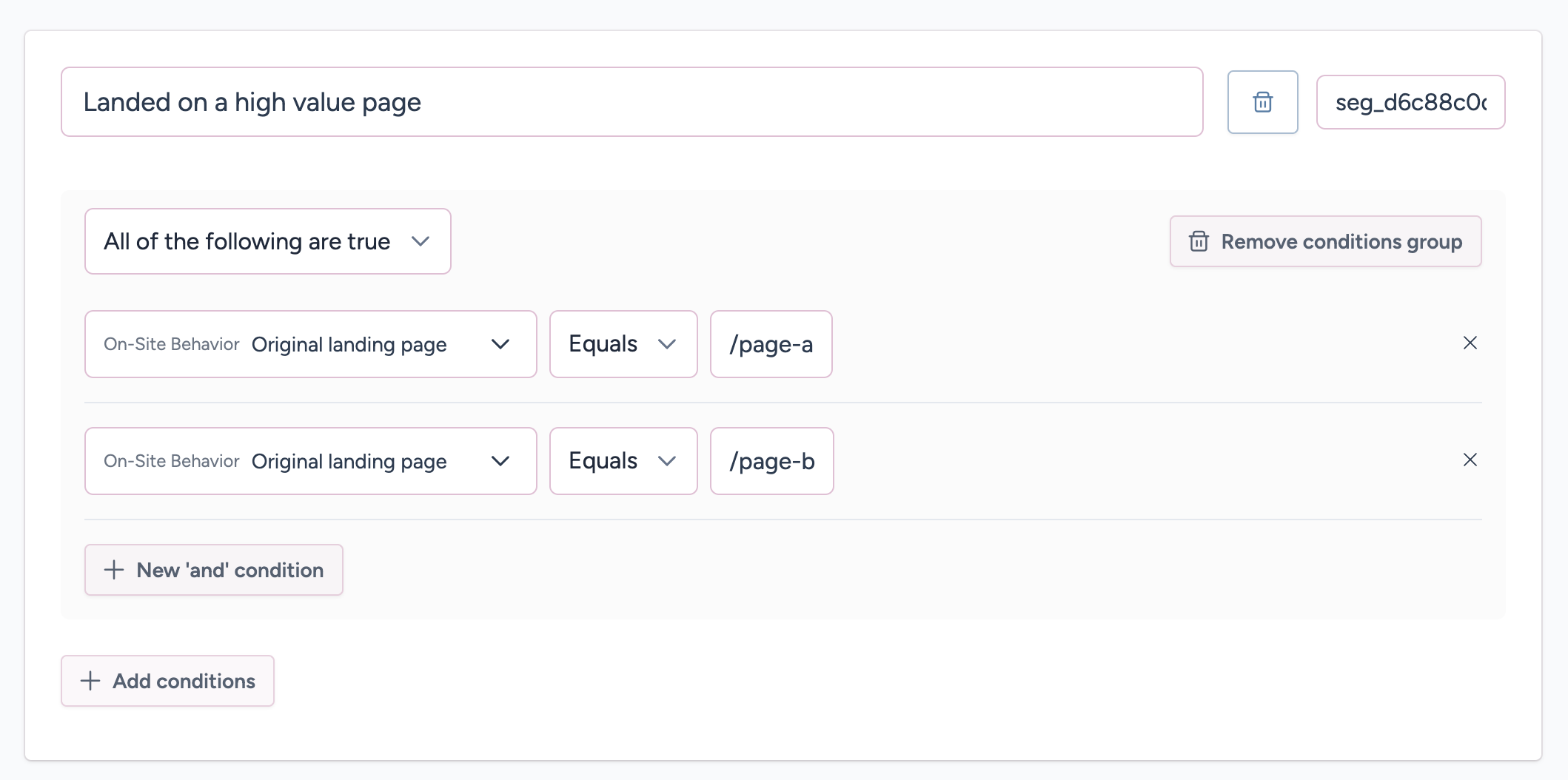This screenshot has height=780, width=1568.
Task: Click the trash icon inside Remove conditions group
Action: click(x=1199, y=241)
